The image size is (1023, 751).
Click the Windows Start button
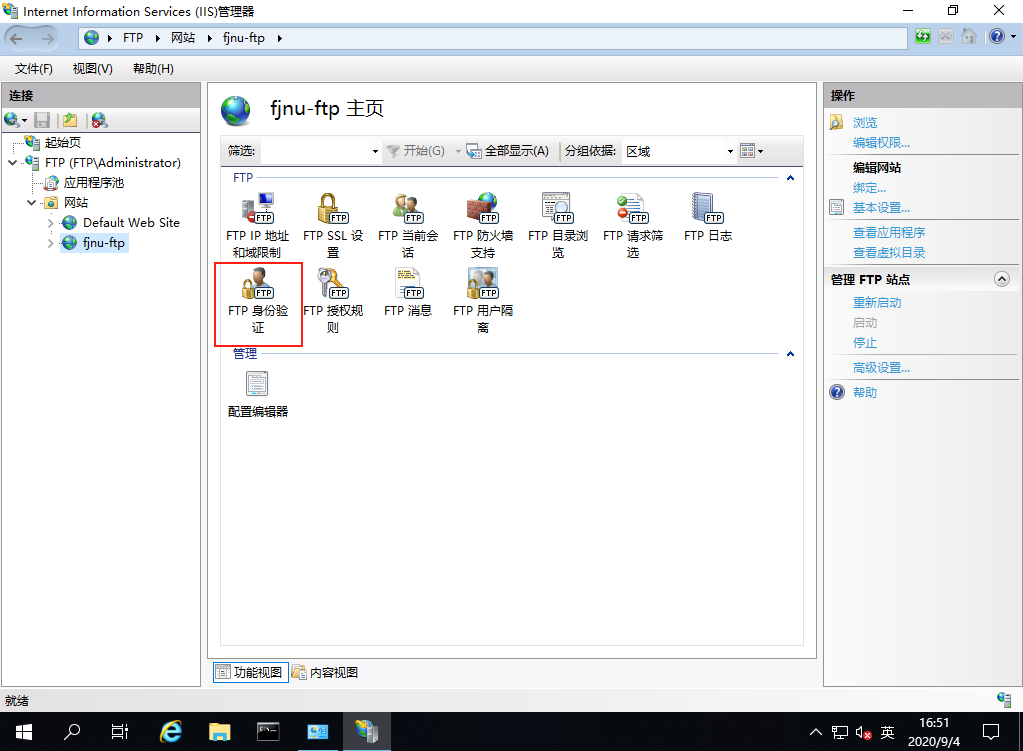tap(23, 731)
